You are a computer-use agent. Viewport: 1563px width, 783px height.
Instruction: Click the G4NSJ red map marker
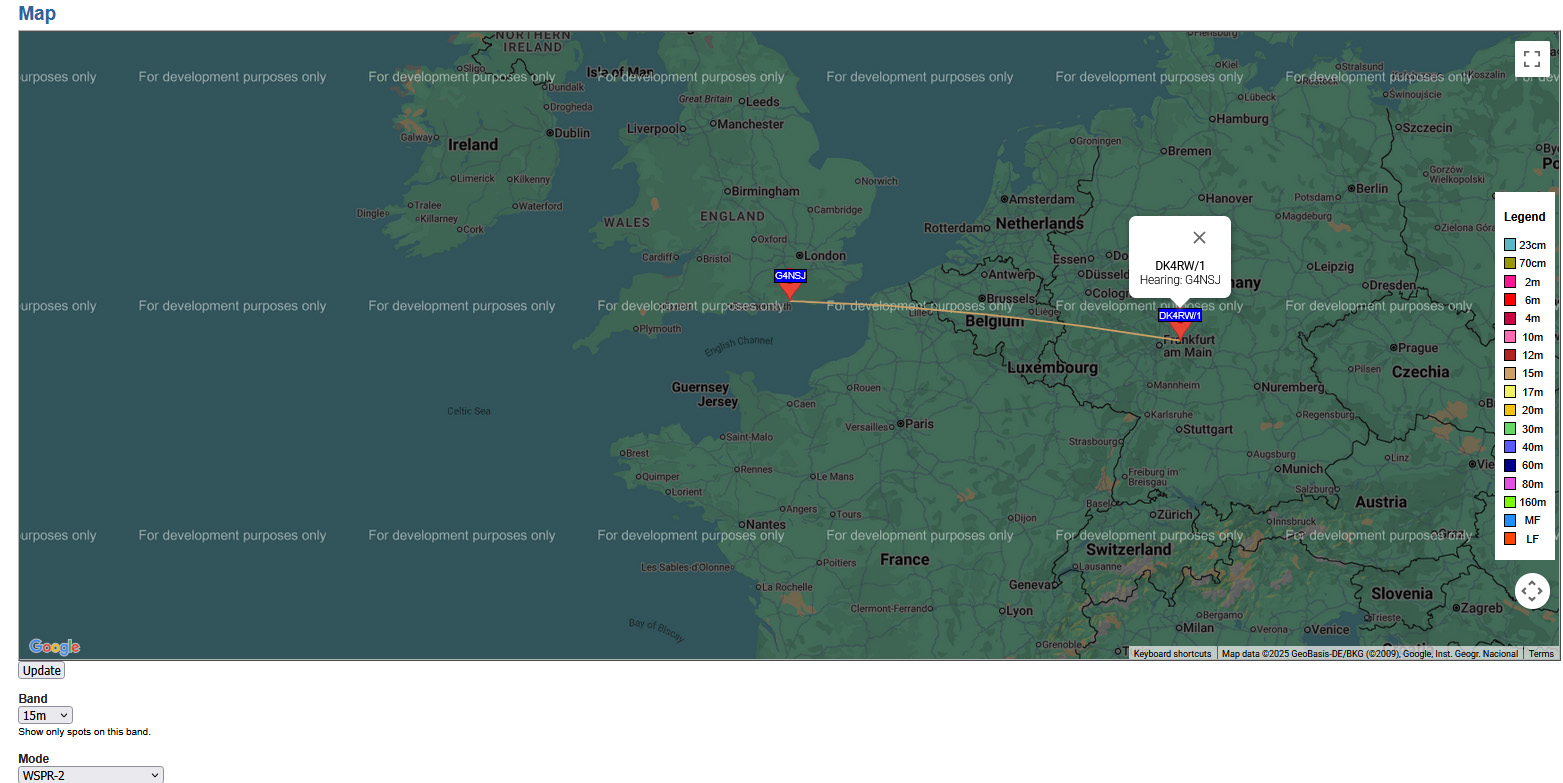(x=789, y=291)
